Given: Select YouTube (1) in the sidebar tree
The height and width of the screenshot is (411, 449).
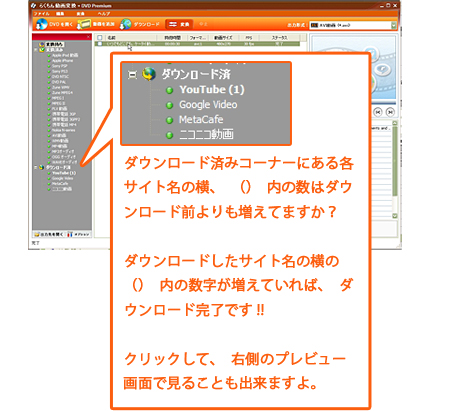Looking at the screenshot, I should point(64,173).
